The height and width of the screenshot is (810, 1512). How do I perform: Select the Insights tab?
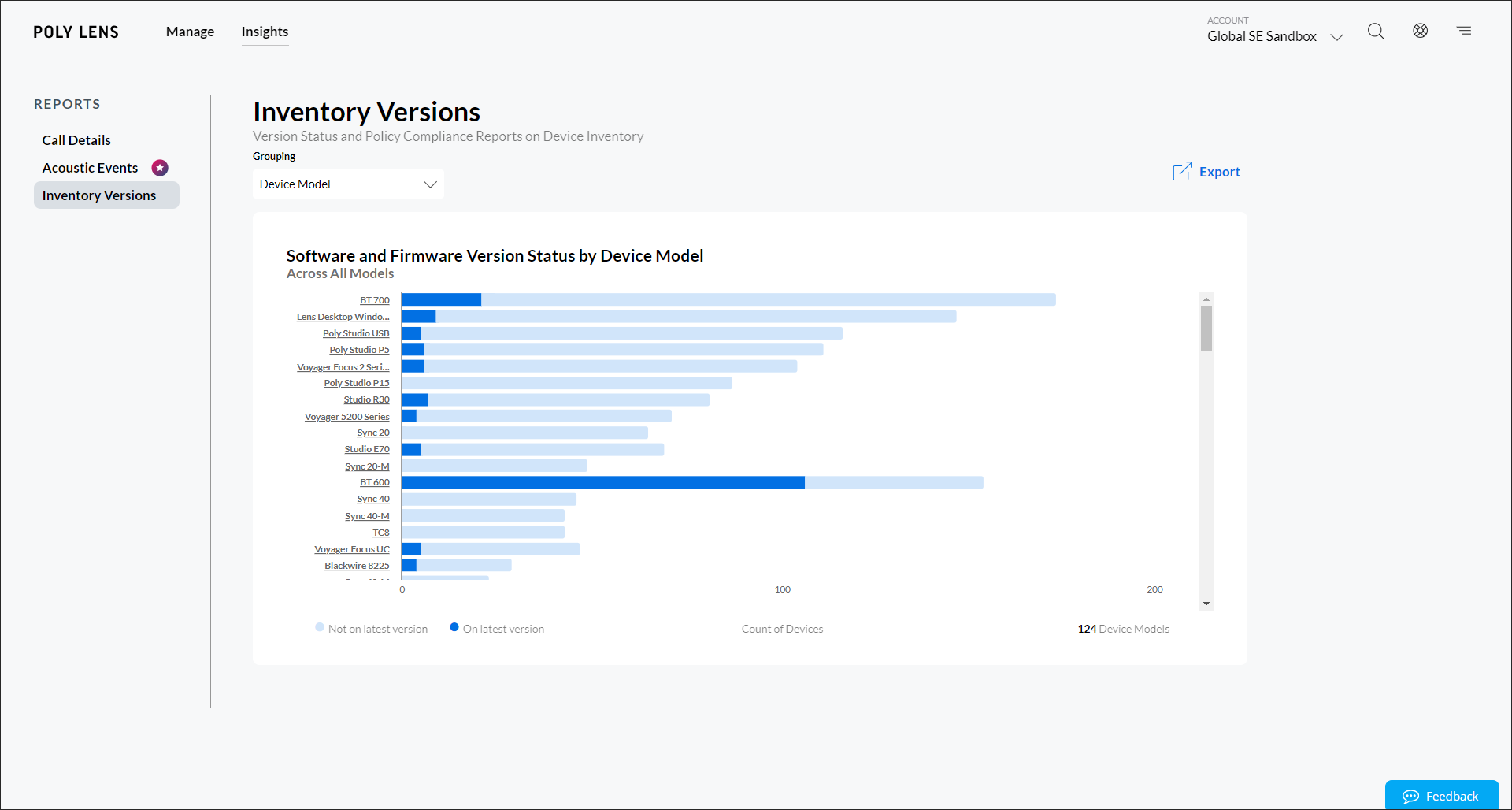265,32
